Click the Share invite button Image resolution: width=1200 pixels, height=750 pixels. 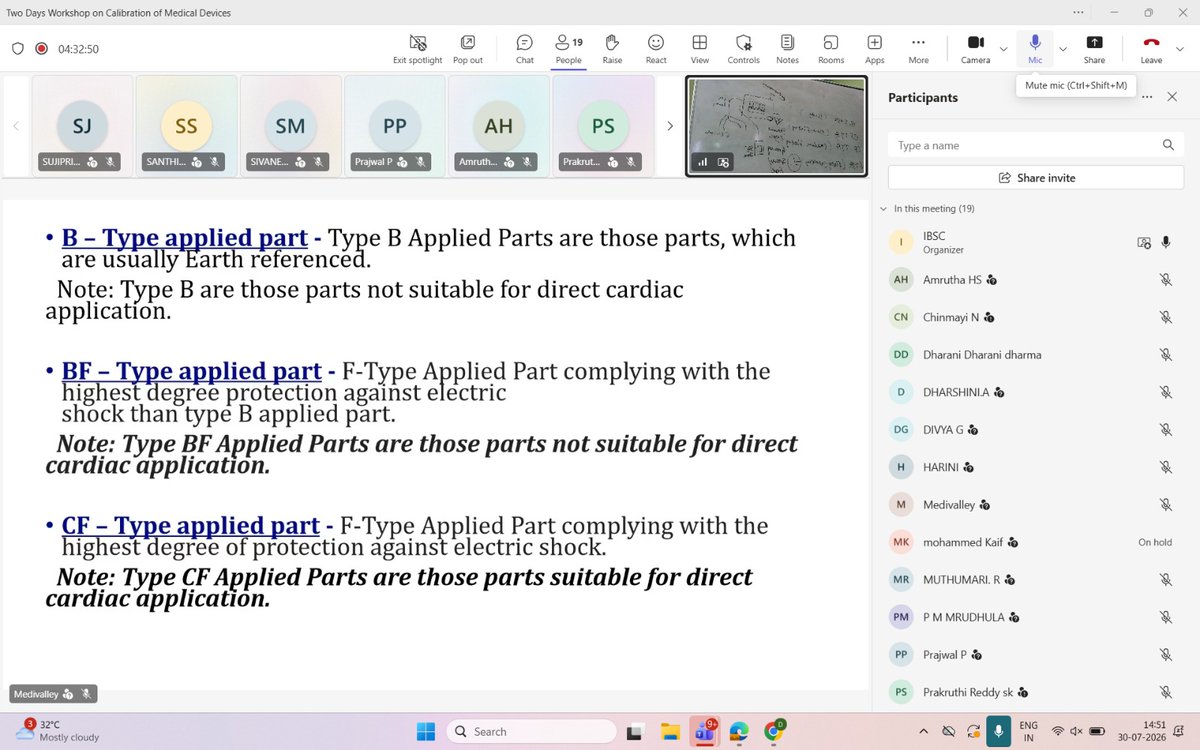[x=1035, y=177]
